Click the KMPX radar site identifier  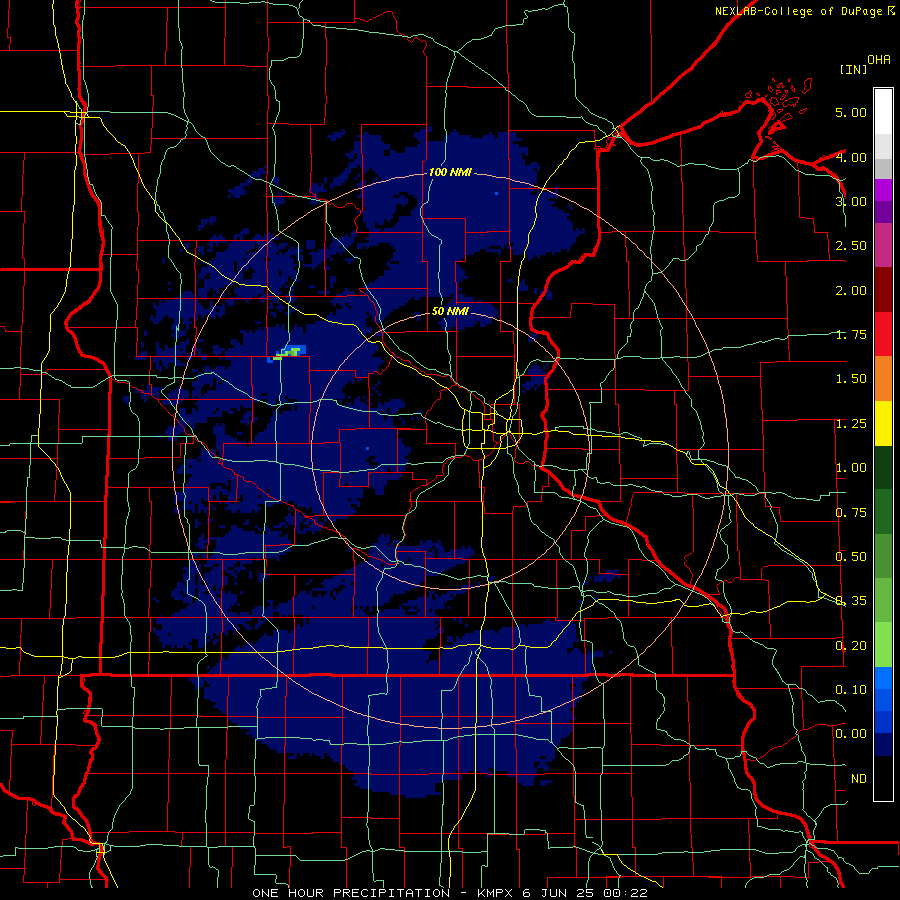pyautogui.click(x=496, y=893)
